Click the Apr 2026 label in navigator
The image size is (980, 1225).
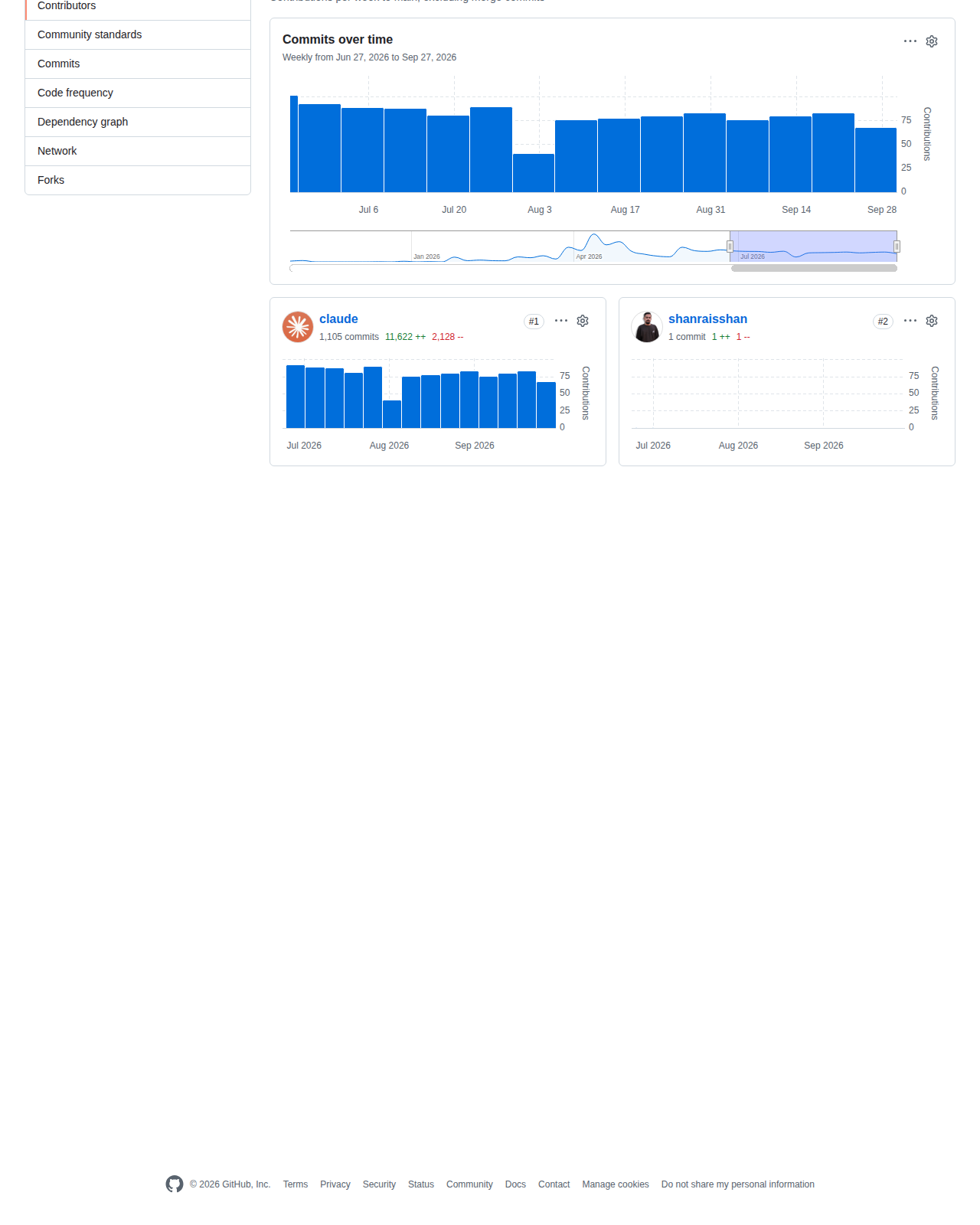tap(589, 256)
